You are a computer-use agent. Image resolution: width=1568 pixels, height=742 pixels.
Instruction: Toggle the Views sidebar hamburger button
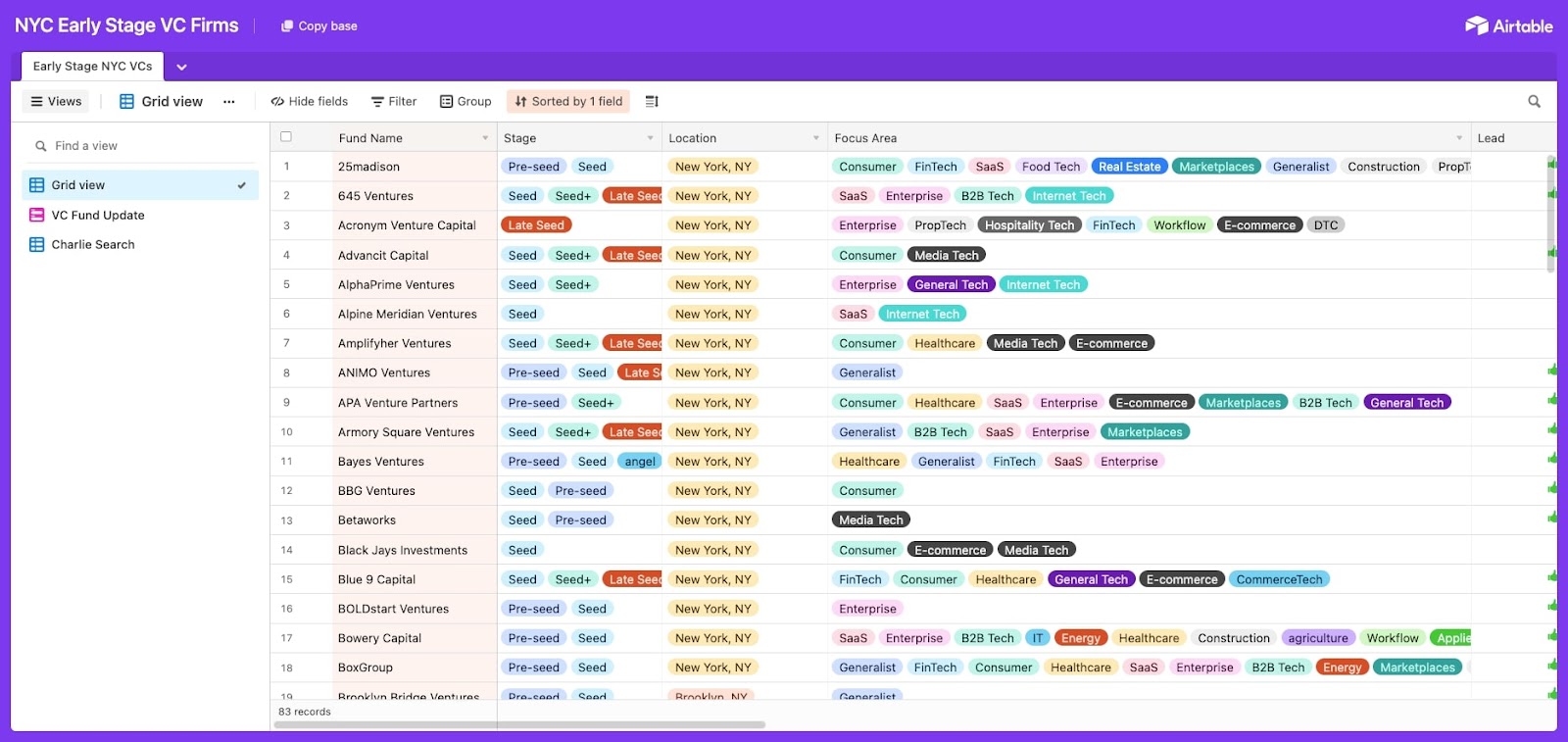tap(56, 101)
